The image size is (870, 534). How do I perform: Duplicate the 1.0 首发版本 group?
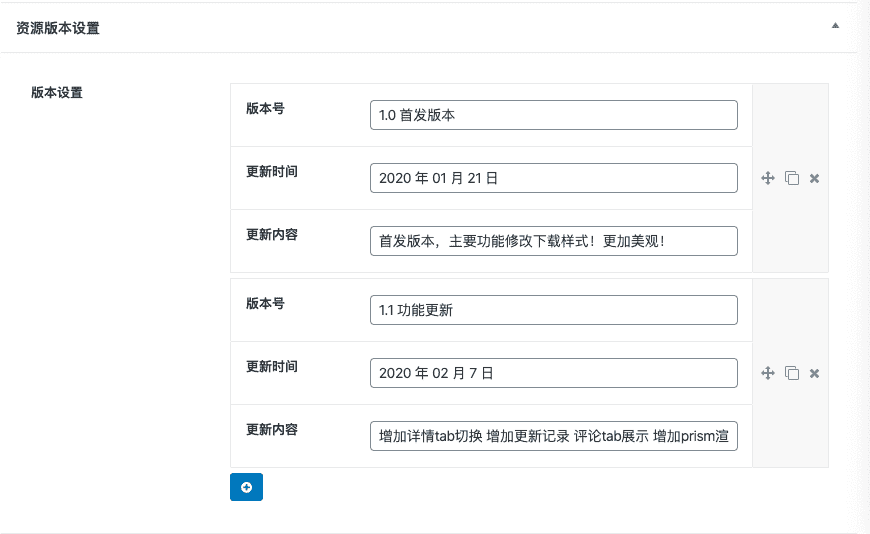point(792,178)
